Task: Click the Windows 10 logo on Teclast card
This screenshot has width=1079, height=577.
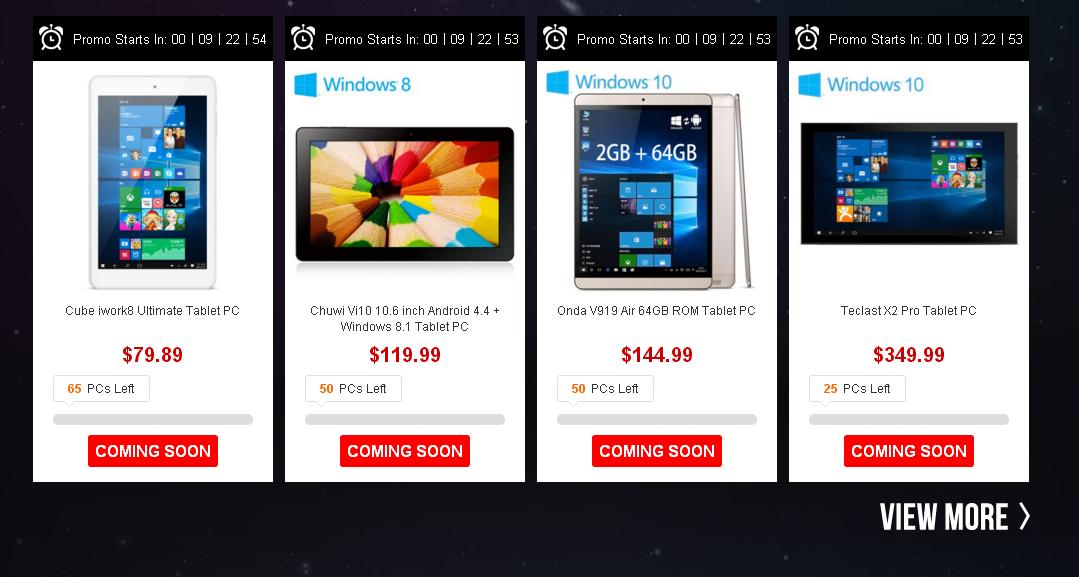Action: pos(861,85)
